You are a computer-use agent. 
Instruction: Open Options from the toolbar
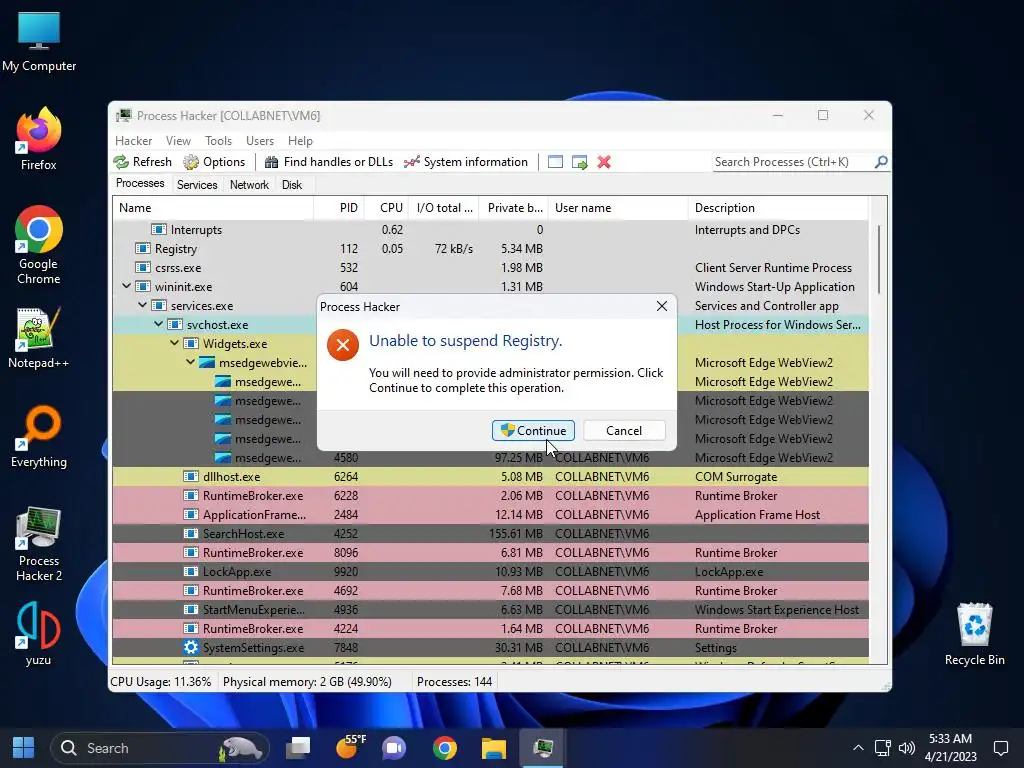coord(214,162)
